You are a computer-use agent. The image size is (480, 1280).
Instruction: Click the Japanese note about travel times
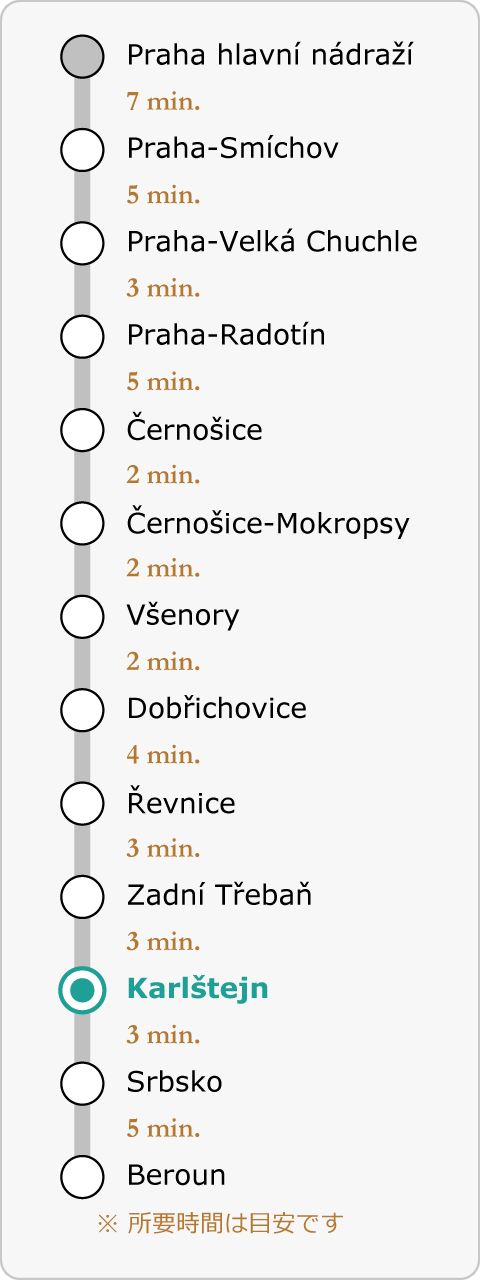pyautogui.click(x=220, y=1222)
